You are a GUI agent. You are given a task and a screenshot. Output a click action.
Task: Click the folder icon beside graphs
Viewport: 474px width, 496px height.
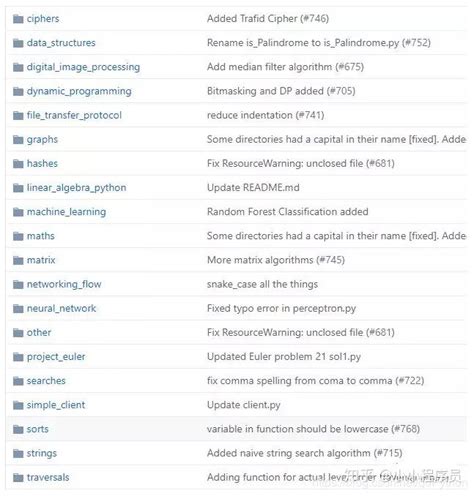pos(18,140)
